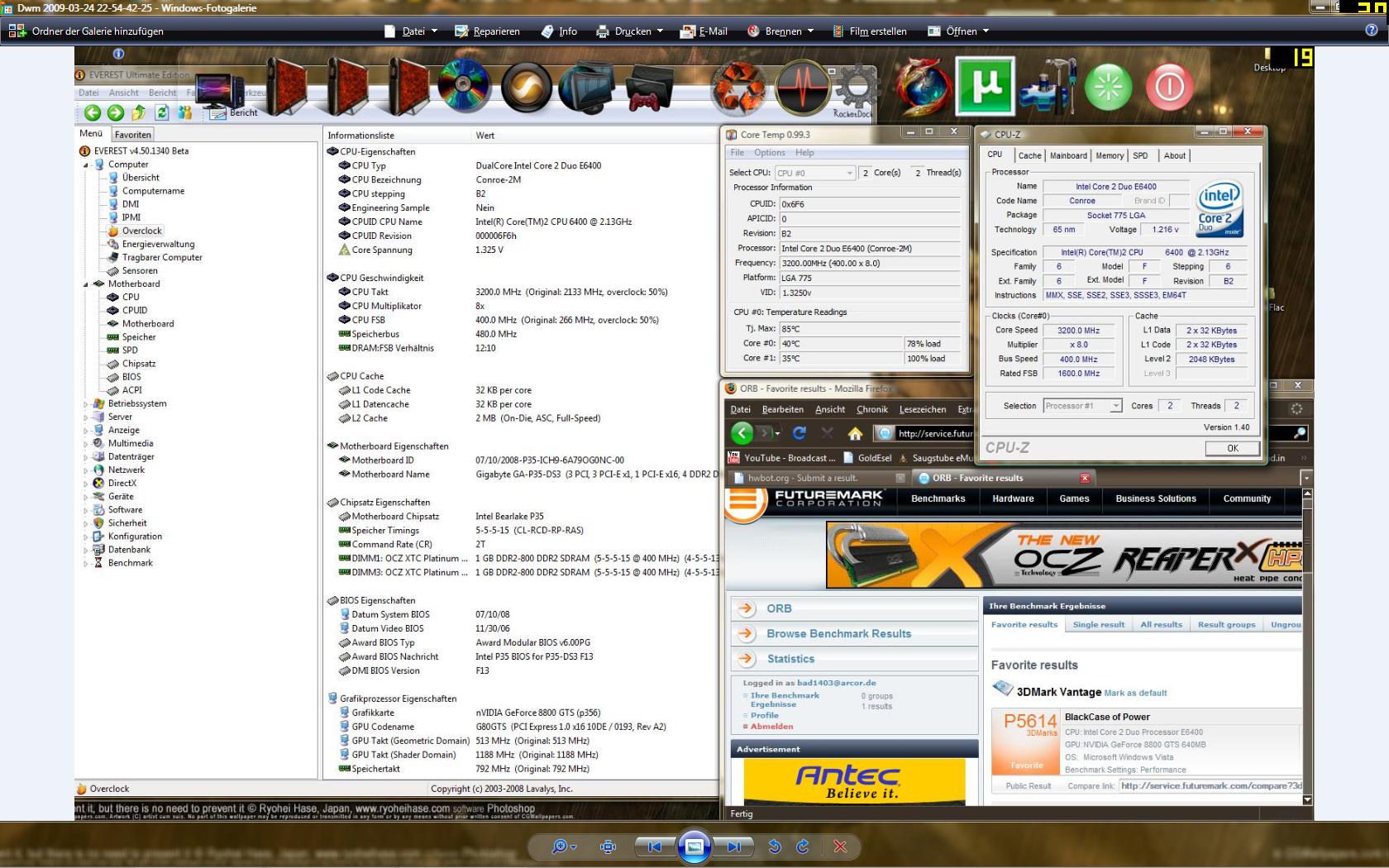1389x868 pixels.
Task: Open Options menu in Core Temp
Action: pyautogui.click(x=769, y=153)
